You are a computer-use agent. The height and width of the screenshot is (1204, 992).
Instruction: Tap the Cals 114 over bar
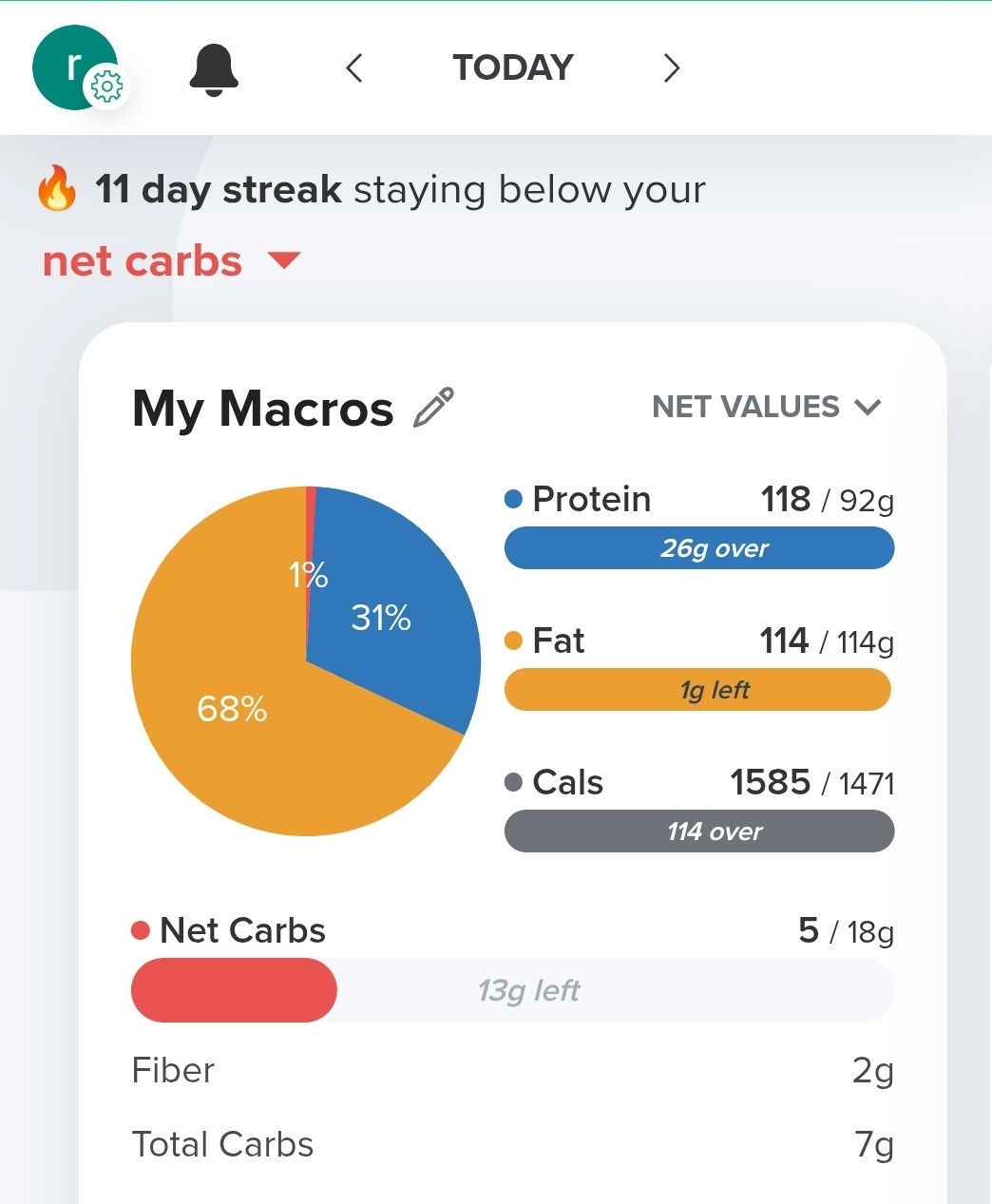(x=699, y=831)
